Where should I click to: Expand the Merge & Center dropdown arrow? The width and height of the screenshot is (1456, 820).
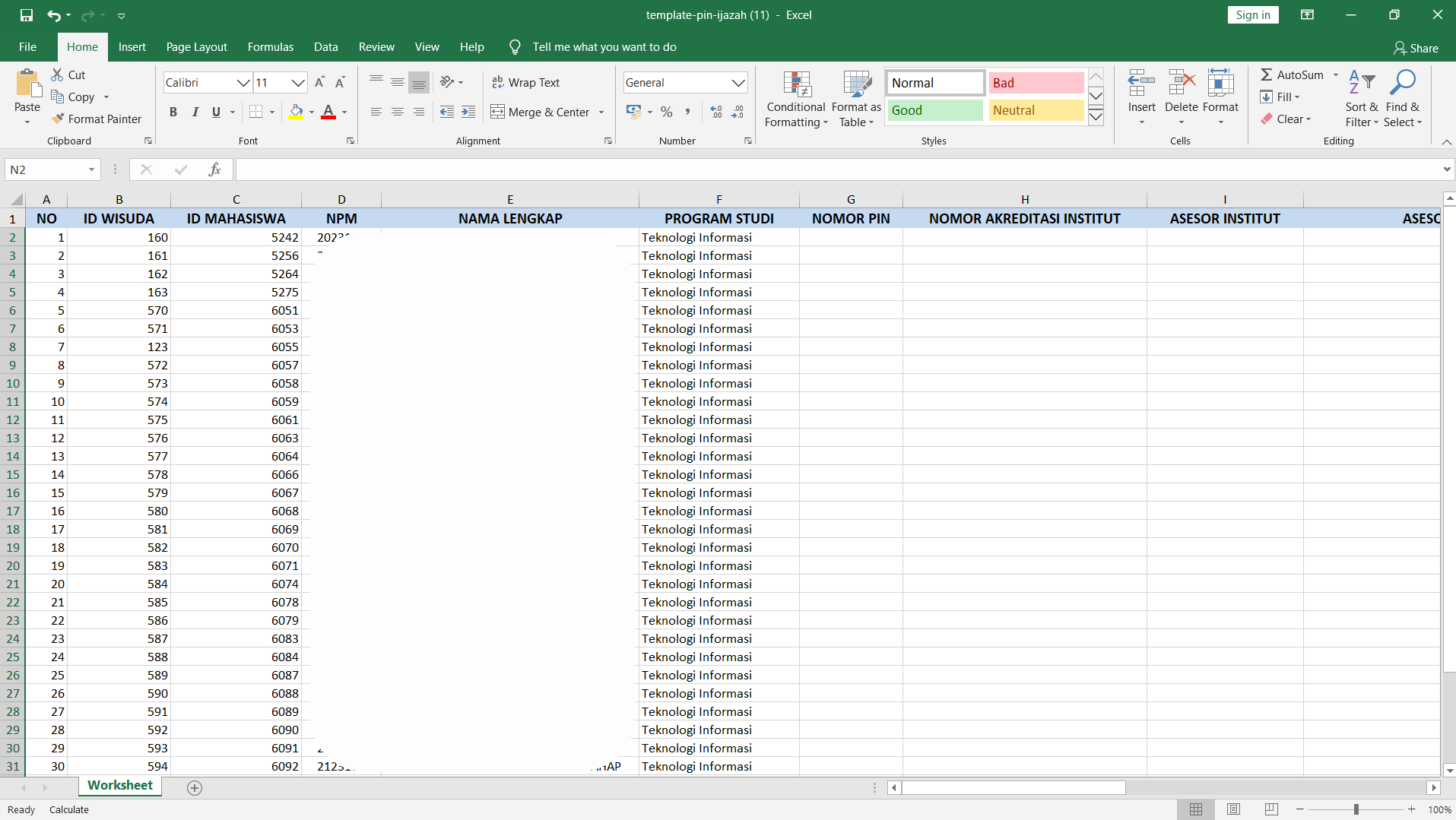coord(601,112)
